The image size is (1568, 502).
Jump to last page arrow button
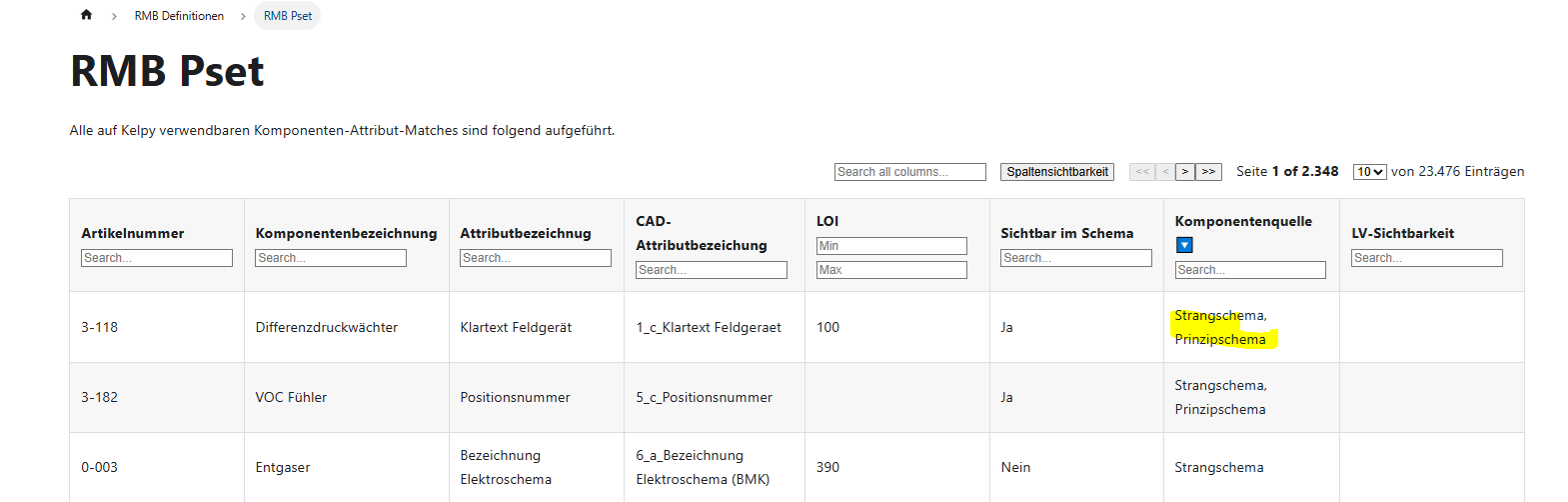(1208, 172)
